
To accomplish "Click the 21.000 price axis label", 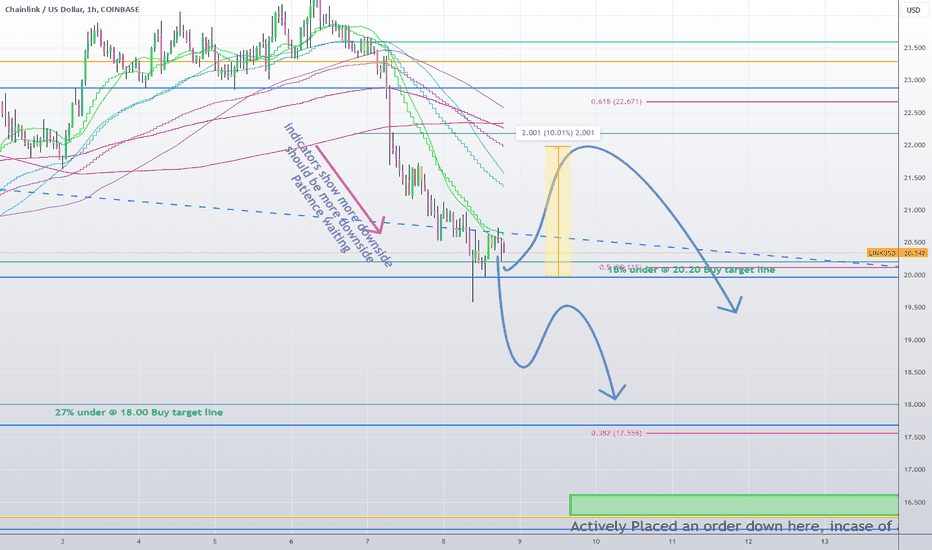I will [914, 210].
